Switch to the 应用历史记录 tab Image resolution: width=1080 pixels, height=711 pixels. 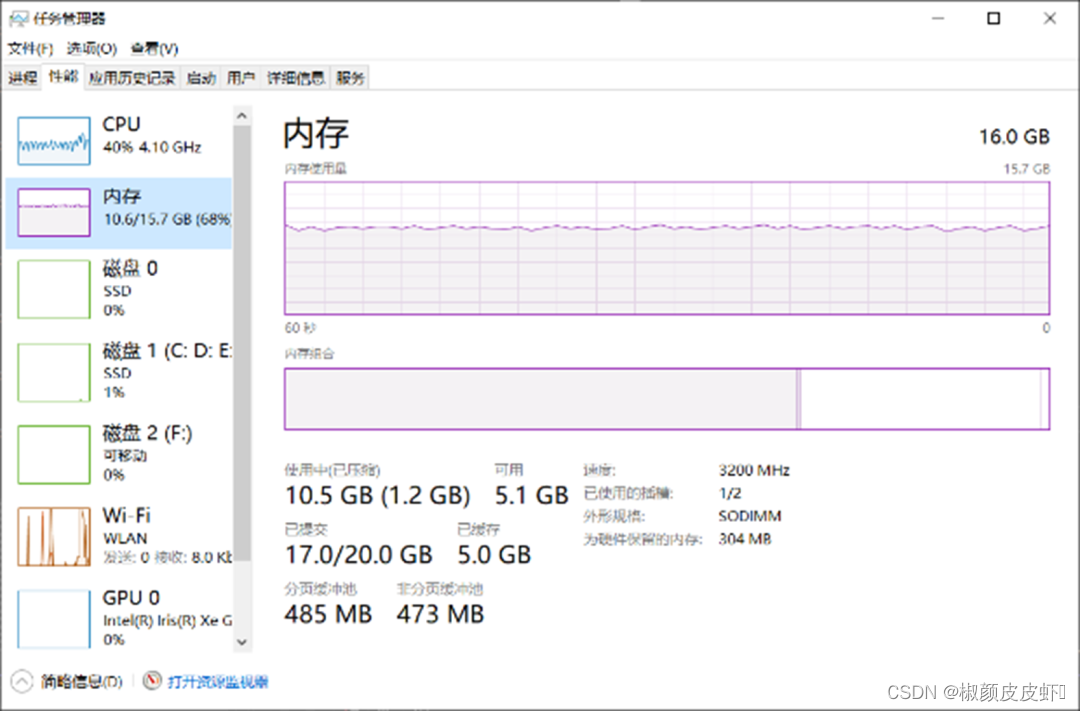point(132,78)
